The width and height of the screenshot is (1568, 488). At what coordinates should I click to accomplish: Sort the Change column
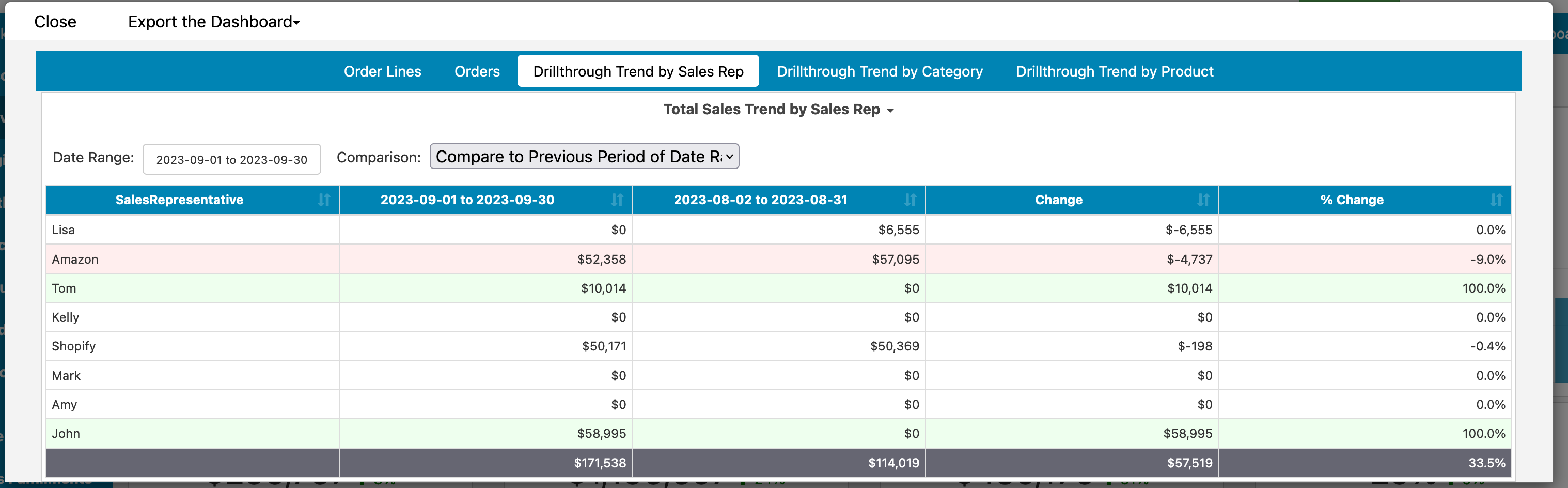[1202, 200]
